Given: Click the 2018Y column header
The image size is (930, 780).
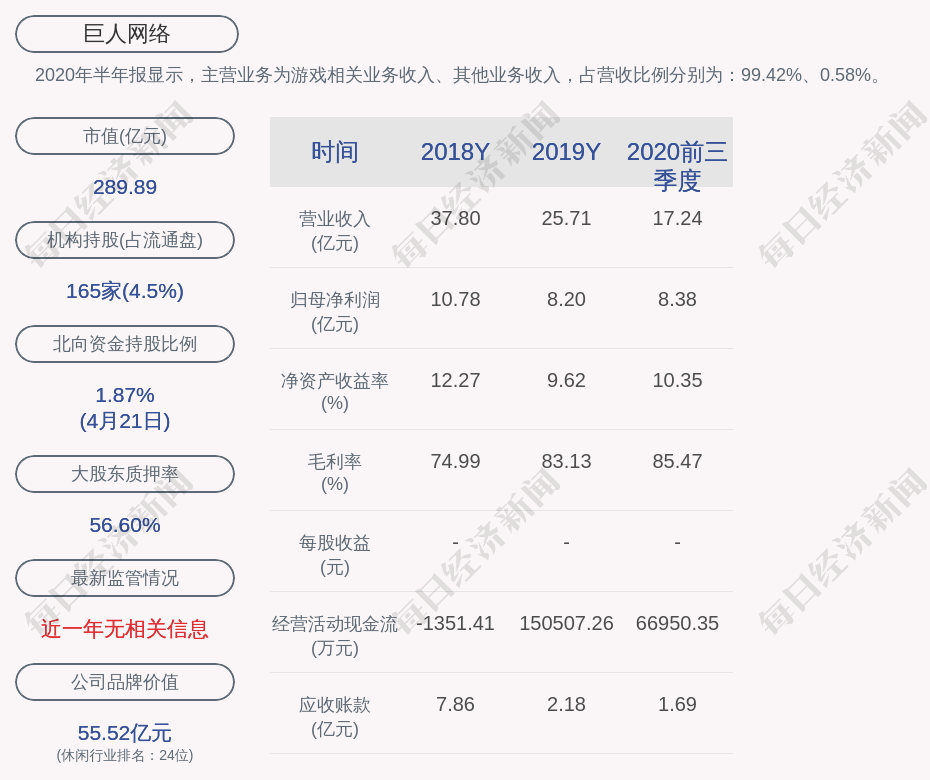Looking at the screenshot, I should point(455,152).
